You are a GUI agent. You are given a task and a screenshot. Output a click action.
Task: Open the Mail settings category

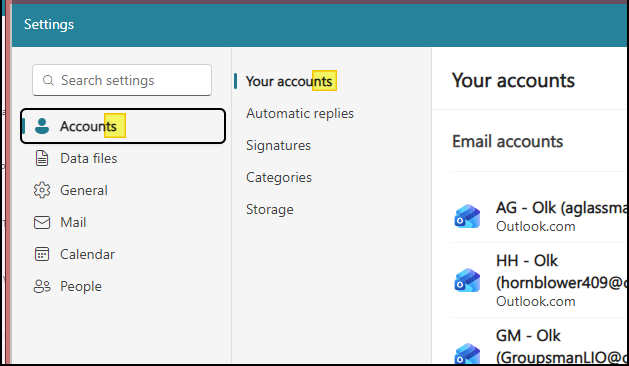[123, 222]
